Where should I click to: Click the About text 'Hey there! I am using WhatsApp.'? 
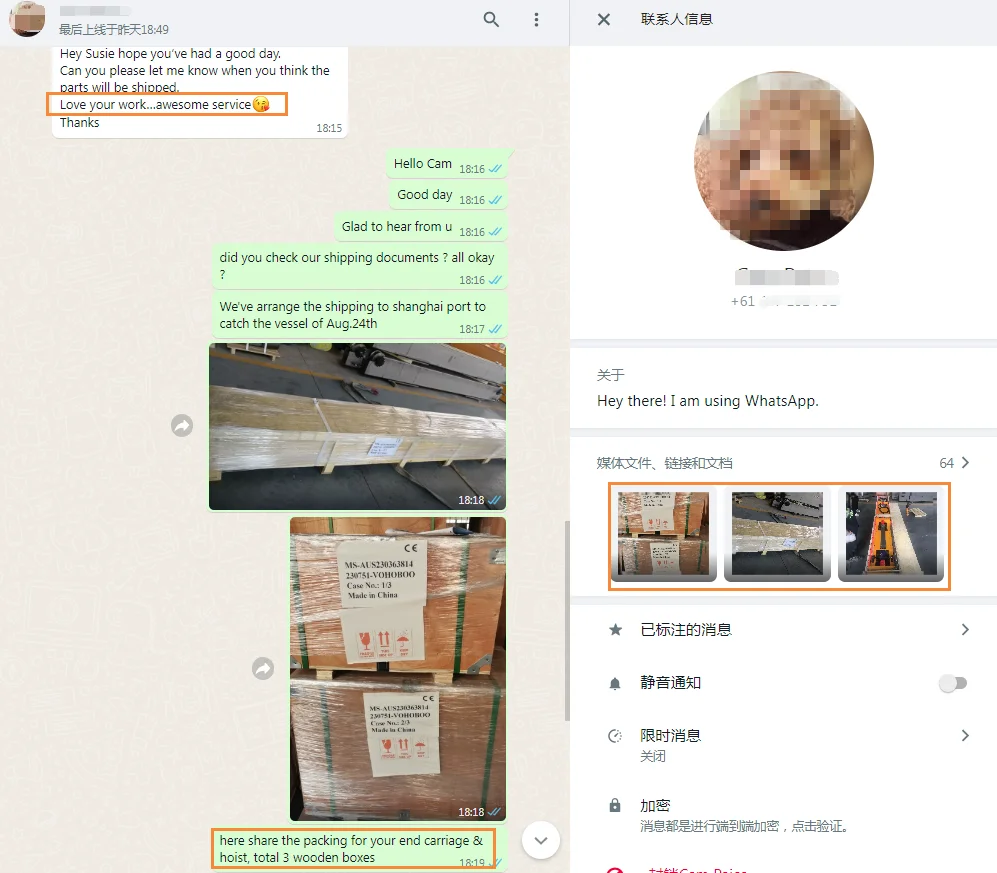(708, 401)
